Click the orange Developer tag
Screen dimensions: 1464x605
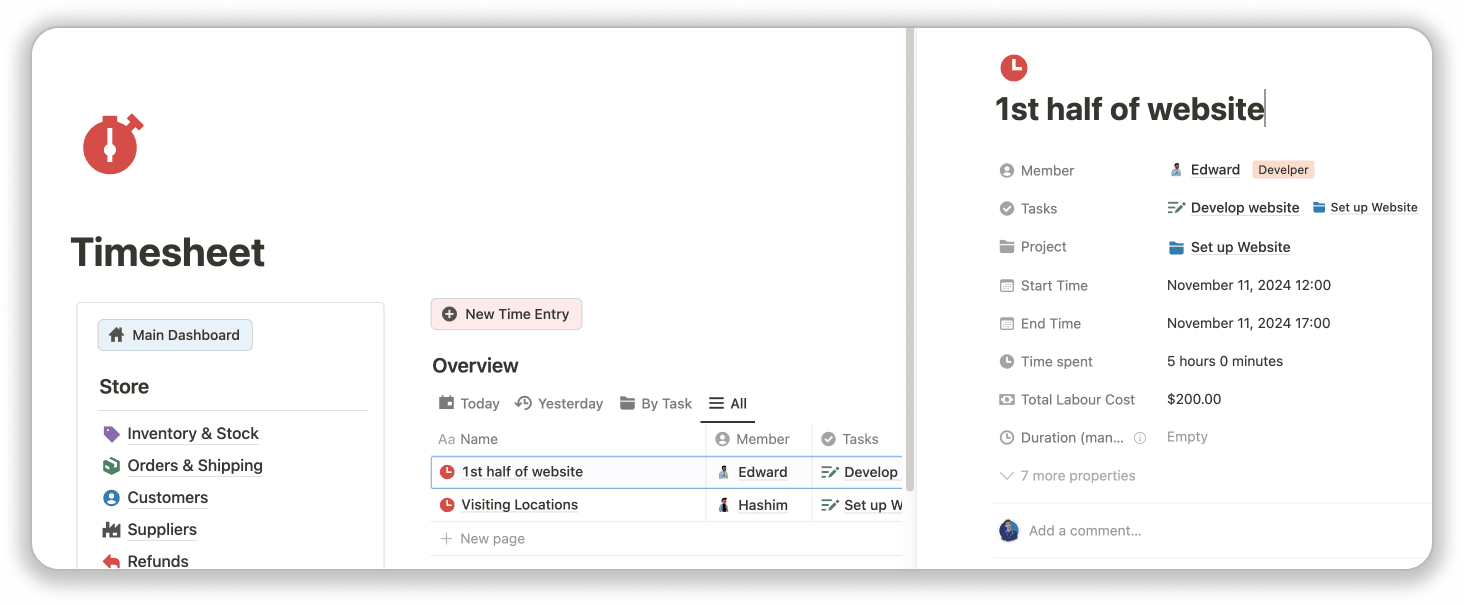point(1283,169)
